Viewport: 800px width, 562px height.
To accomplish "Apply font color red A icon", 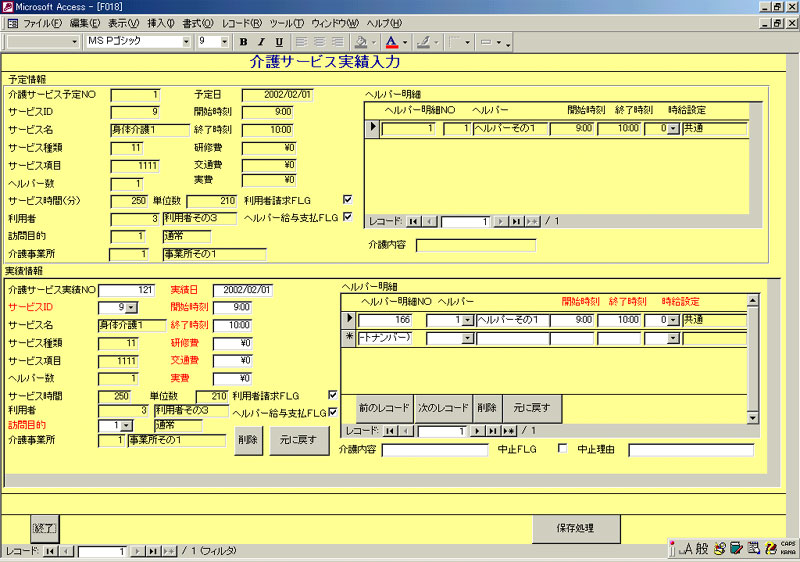I will pos(391,42).
